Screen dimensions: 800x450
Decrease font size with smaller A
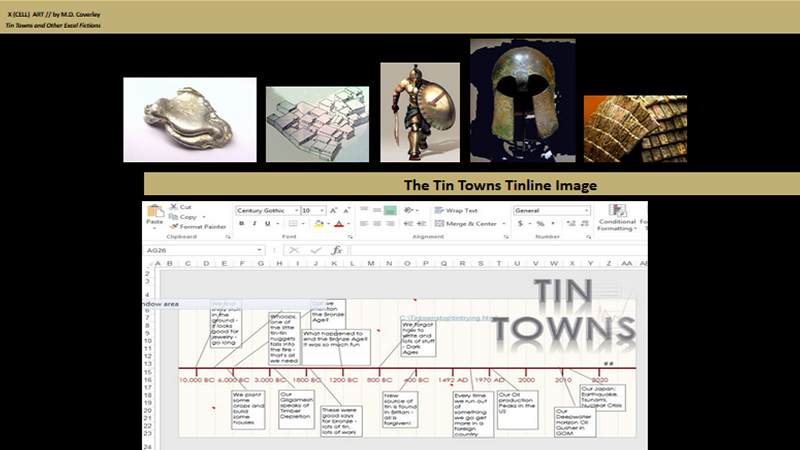[346, 210]
